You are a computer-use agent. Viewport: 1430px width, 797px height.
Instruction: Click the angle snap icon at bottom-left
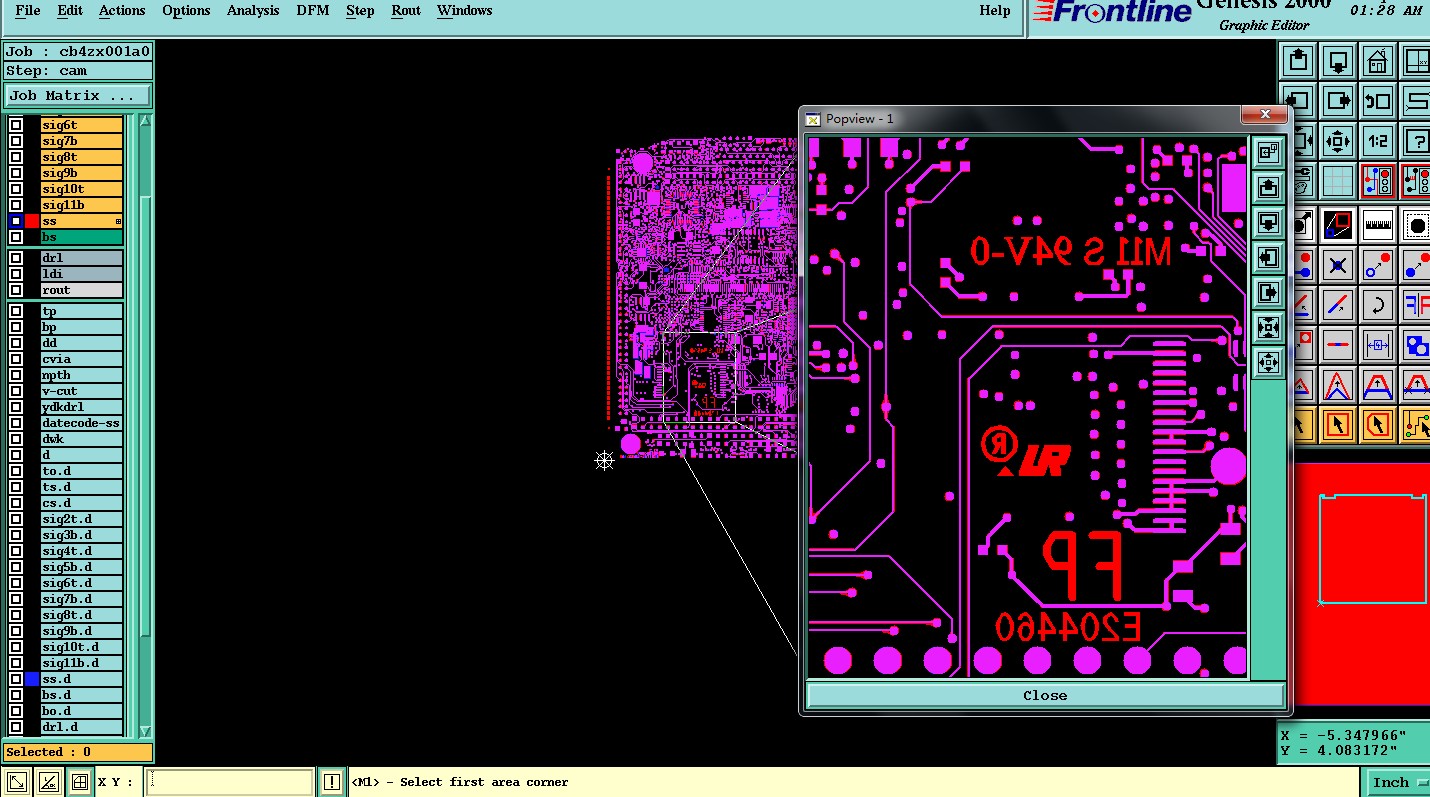point(48,782)
